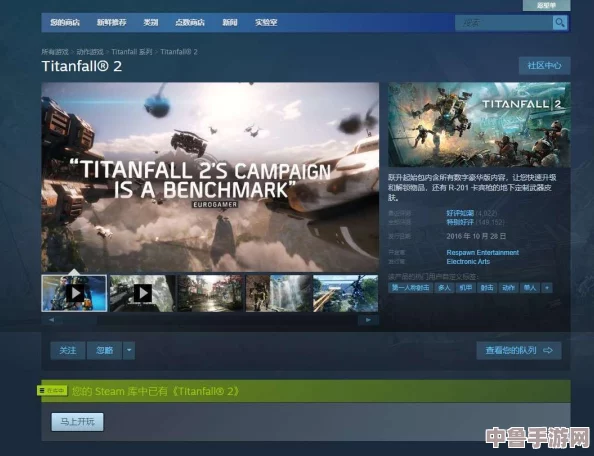Select 多人 tag

click(x=444, y=288)
